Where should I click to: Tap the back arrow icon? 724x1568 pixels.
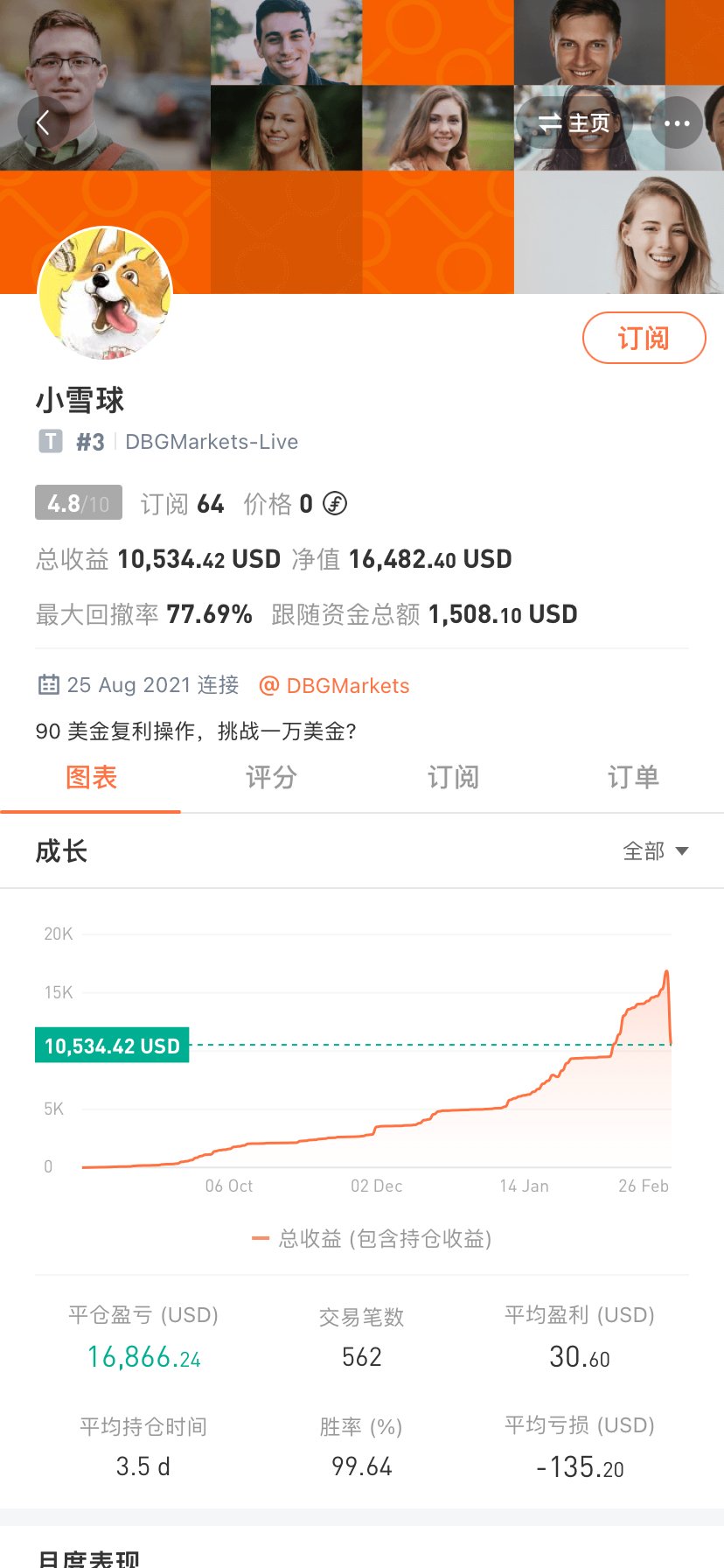[x=44, y=123]
